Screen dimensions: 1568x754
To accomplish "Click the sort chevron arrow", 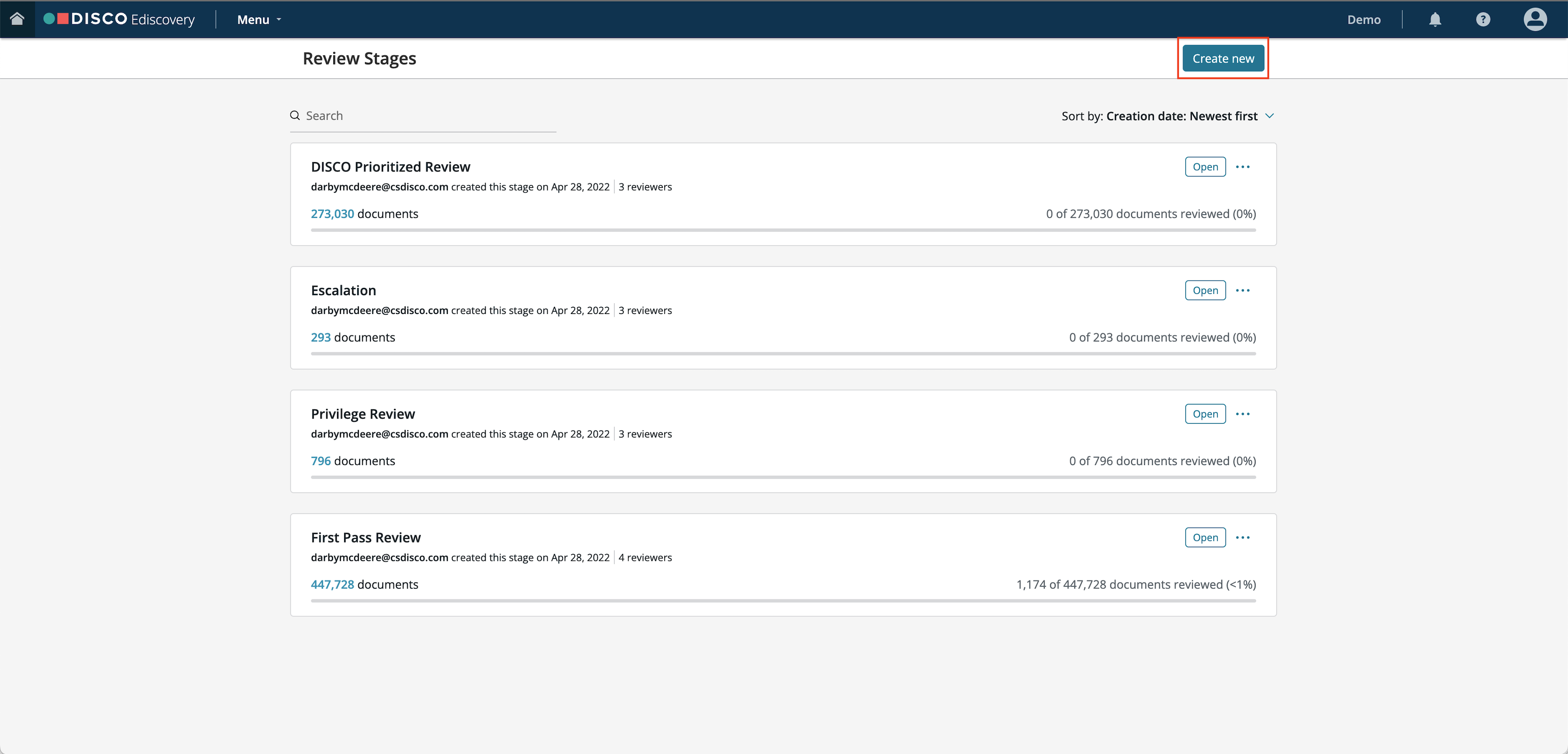I will tap(1269, 116).
